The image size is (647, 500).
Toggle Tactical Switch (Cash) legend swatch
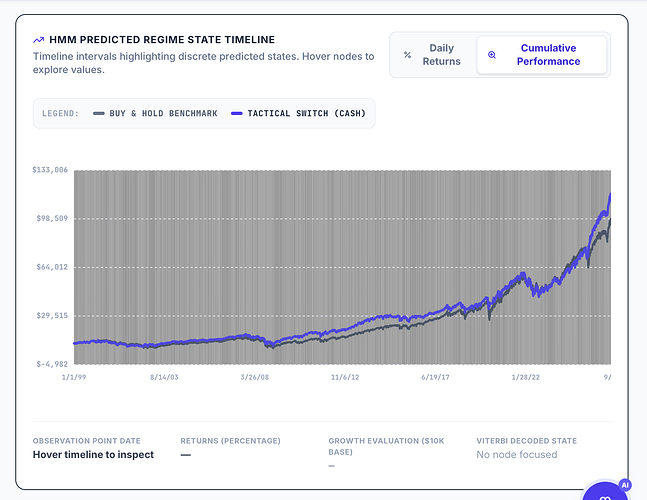point(236,113)
